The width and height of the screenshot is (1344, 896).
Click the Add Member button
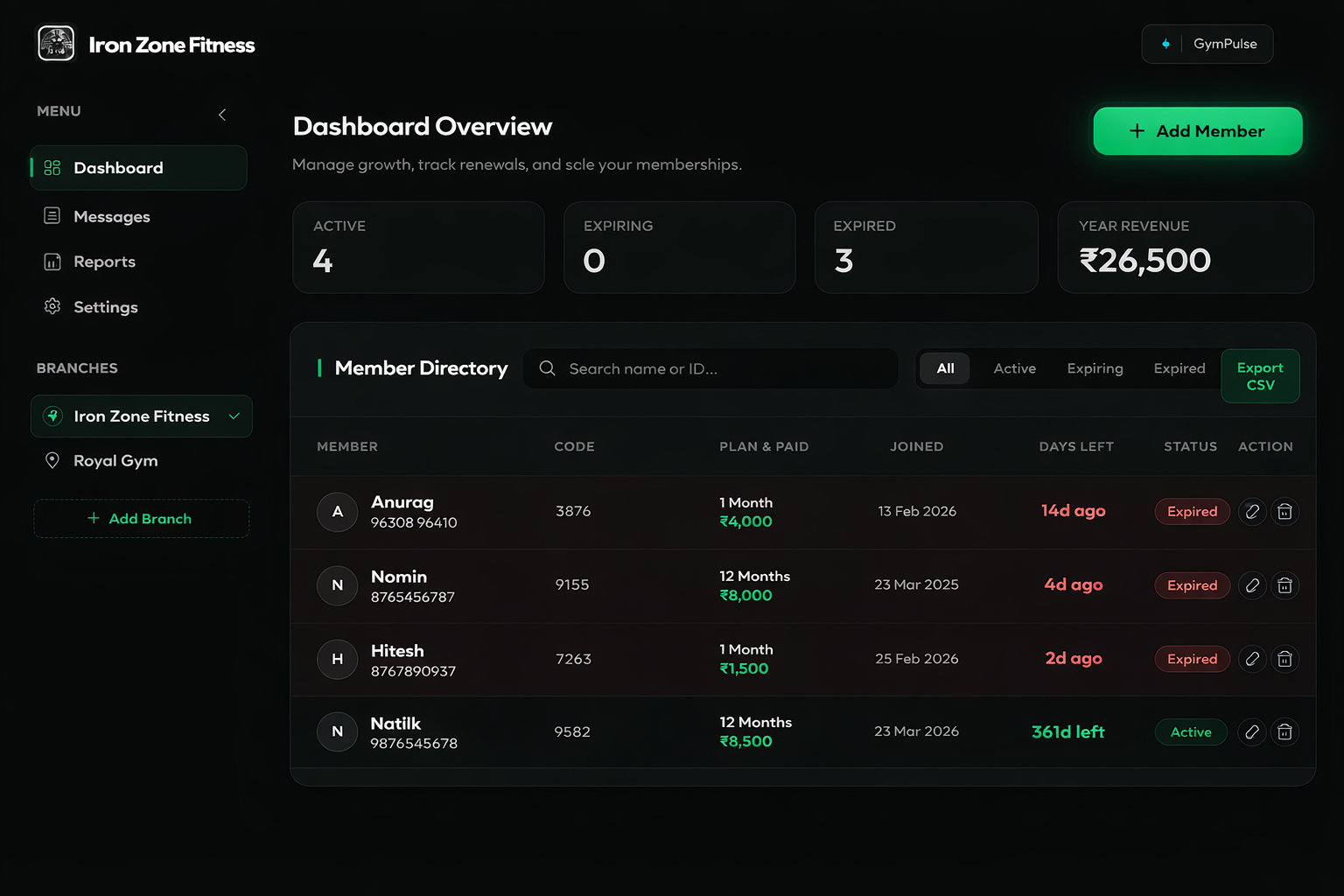tap(1197, 131)
